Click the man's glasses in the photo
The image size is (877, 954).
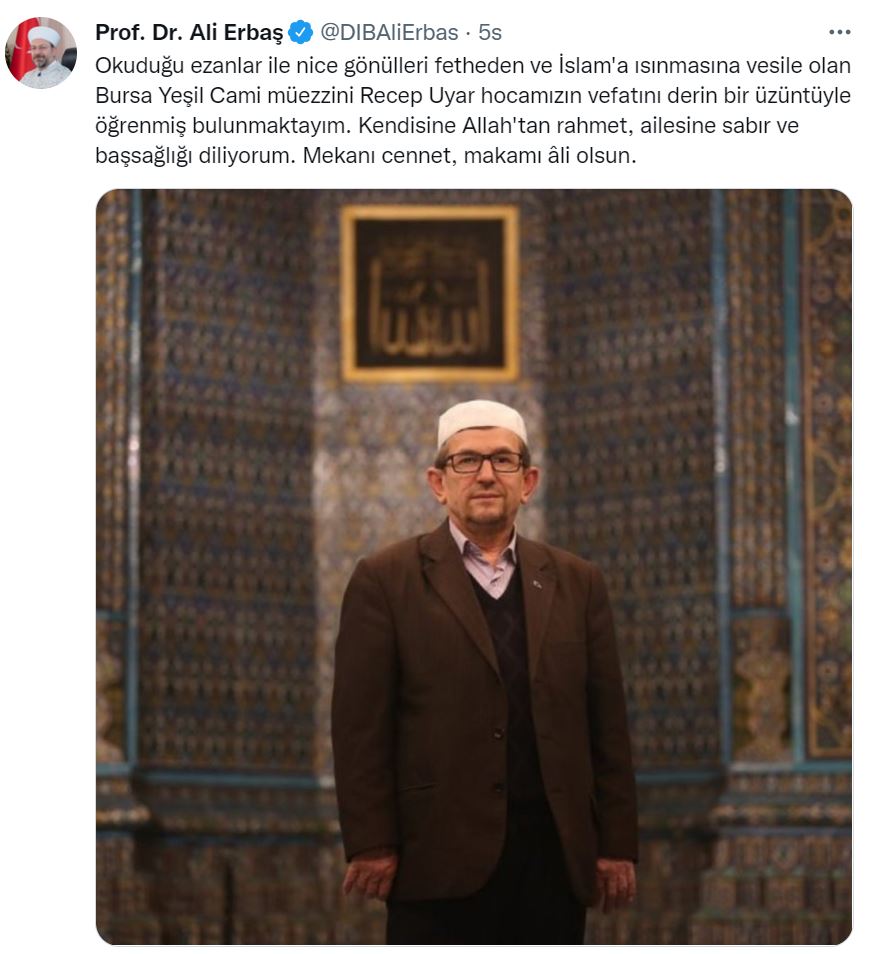point(483,462)
